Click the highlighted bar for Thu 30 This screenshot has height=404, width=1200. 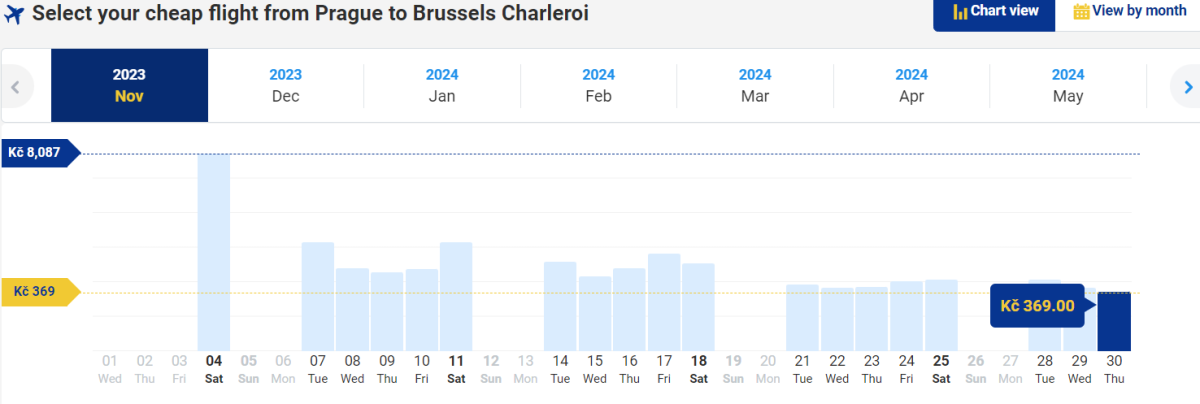(x=1114, y=322)
